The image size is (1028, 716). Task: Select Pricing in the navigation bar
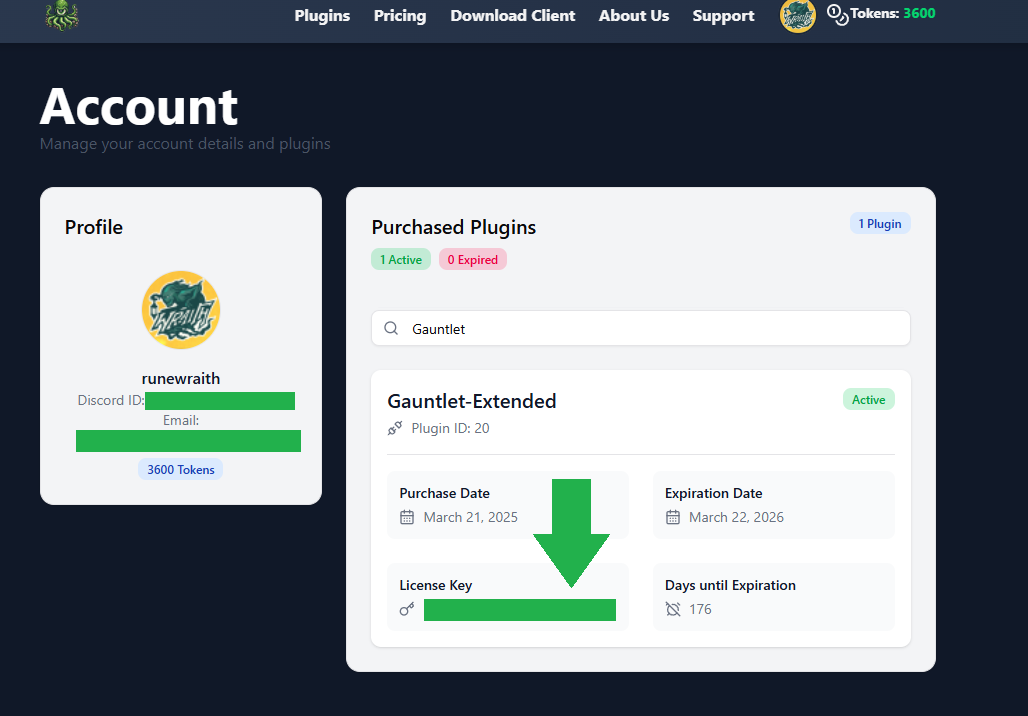[399, 16]
